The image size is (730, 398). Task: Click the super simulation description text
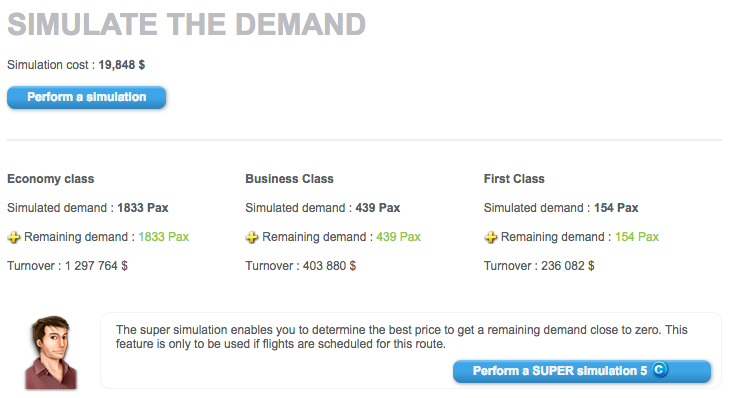point(402,337)
